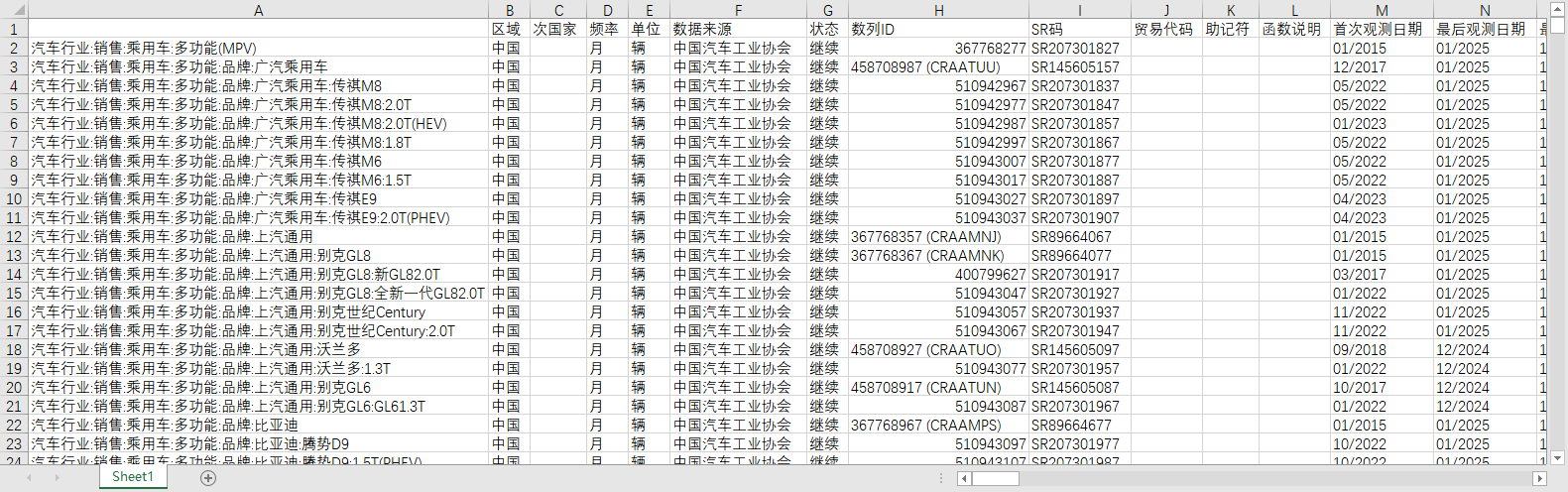The height and width of the screenshot is (492, 1568).
Task: Select the cell ending in '腾势D9' in row 23
Action: [x=258, y=443]
